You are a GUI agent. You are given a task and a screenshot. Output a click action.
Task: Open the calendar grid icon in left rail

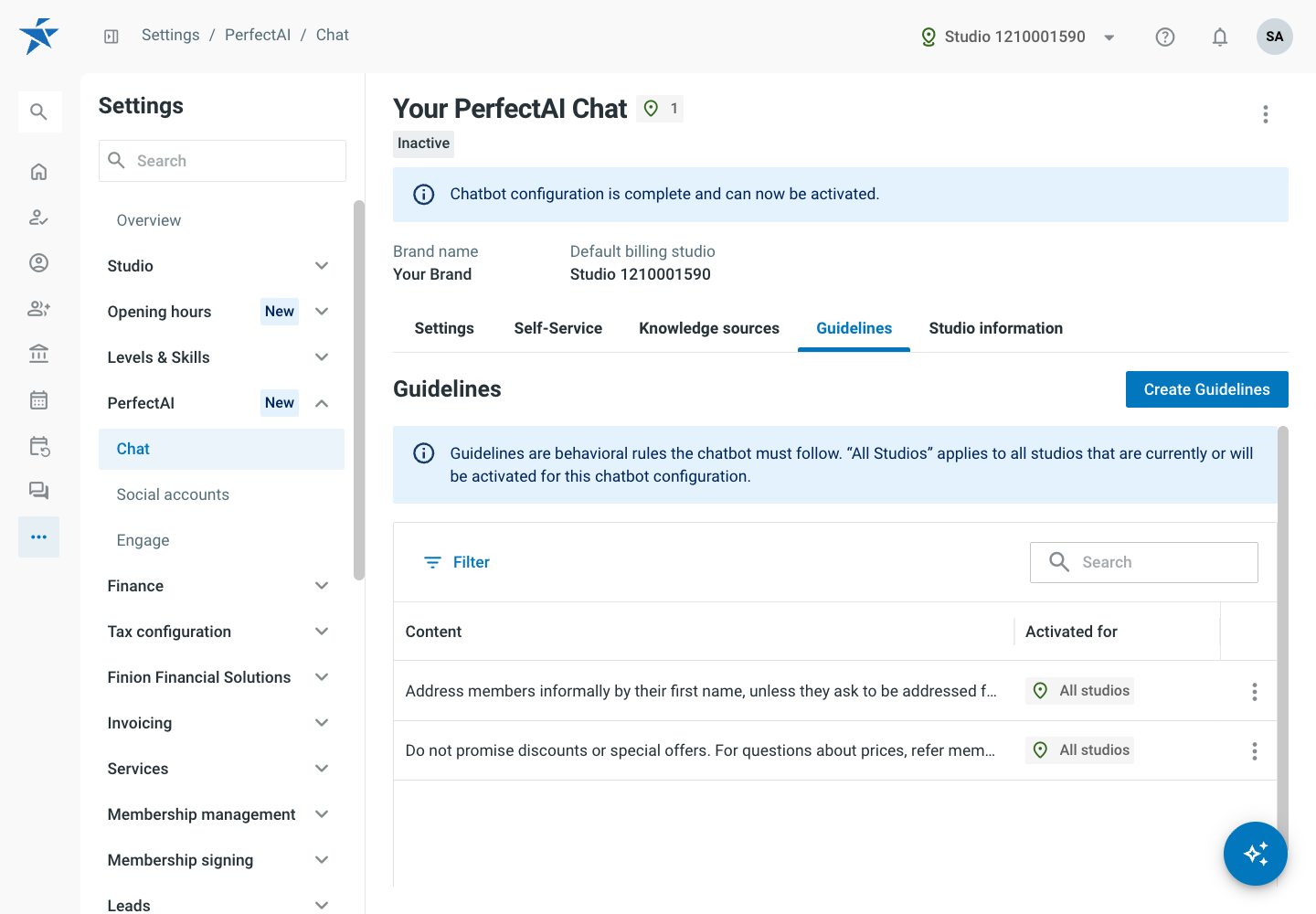[x=38, y=400]
